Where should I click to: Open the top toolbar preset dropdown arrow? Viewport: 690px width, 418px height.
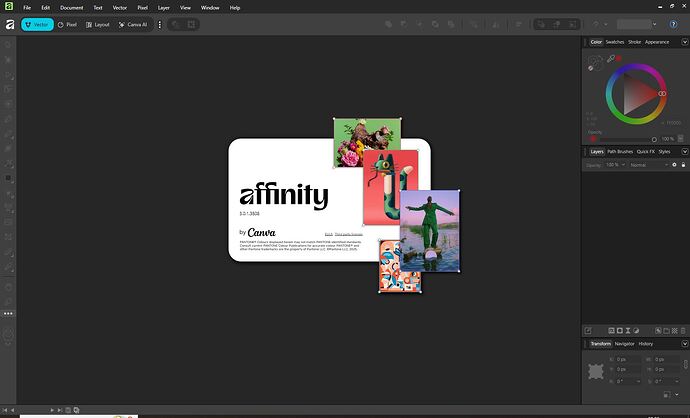coord(654,24)
